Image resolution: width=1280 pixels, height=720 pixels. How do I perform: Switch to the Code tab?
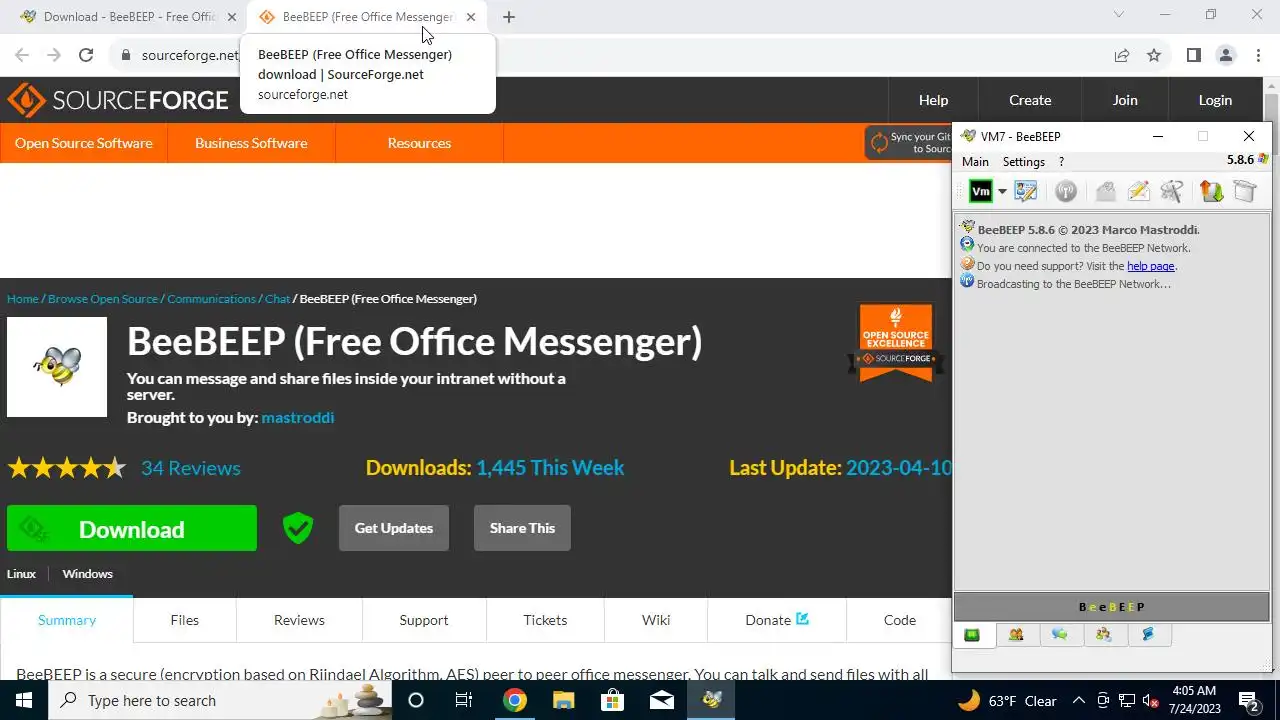[900, 620]
